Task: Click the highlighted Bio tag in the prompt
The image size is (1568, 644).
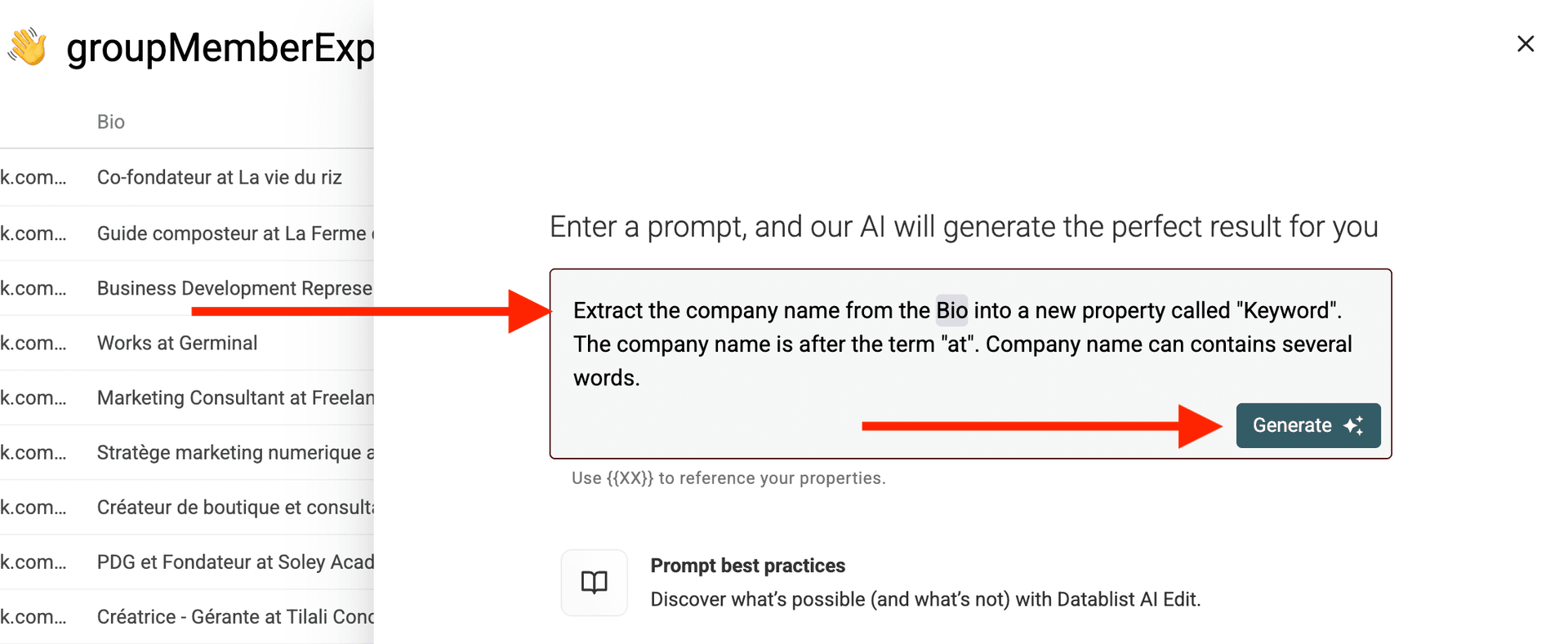Action: 951,311
